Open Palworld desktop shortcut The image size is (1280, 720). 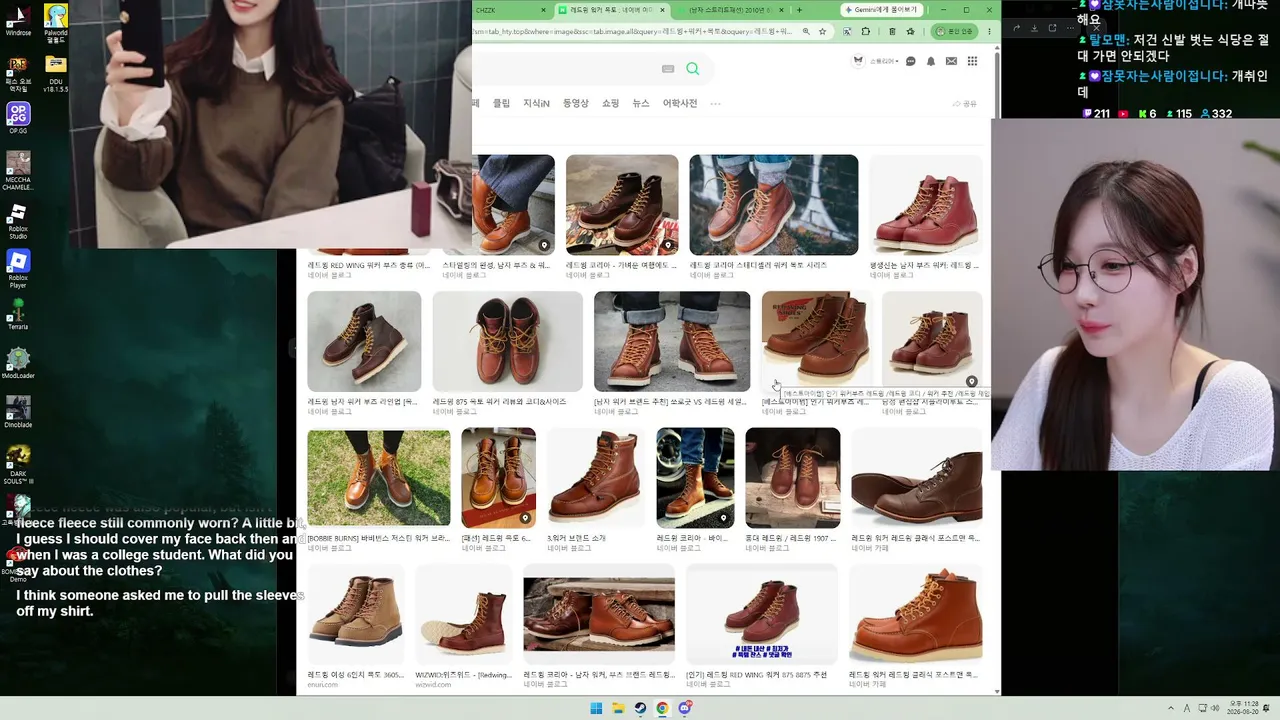coord(56,21)
